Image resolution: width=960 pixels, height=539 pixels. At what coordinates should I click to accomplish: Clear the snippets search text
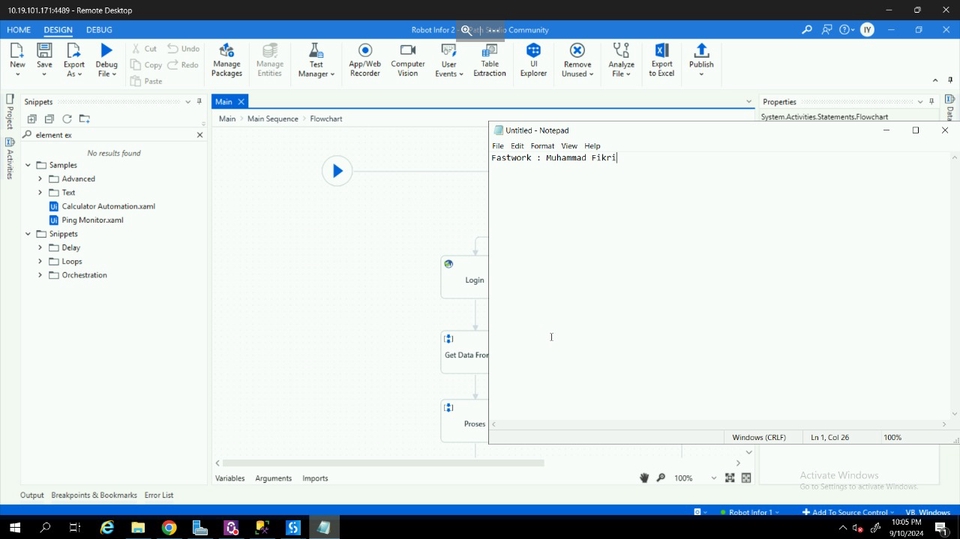[x=200, y=135]
